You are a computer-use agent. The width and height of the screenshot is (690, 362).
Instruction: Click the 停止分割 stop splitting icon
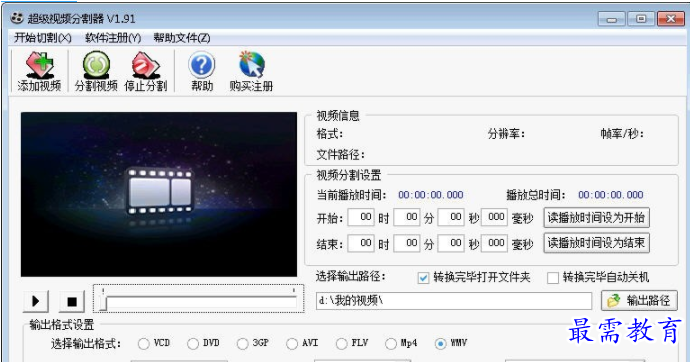146,71
